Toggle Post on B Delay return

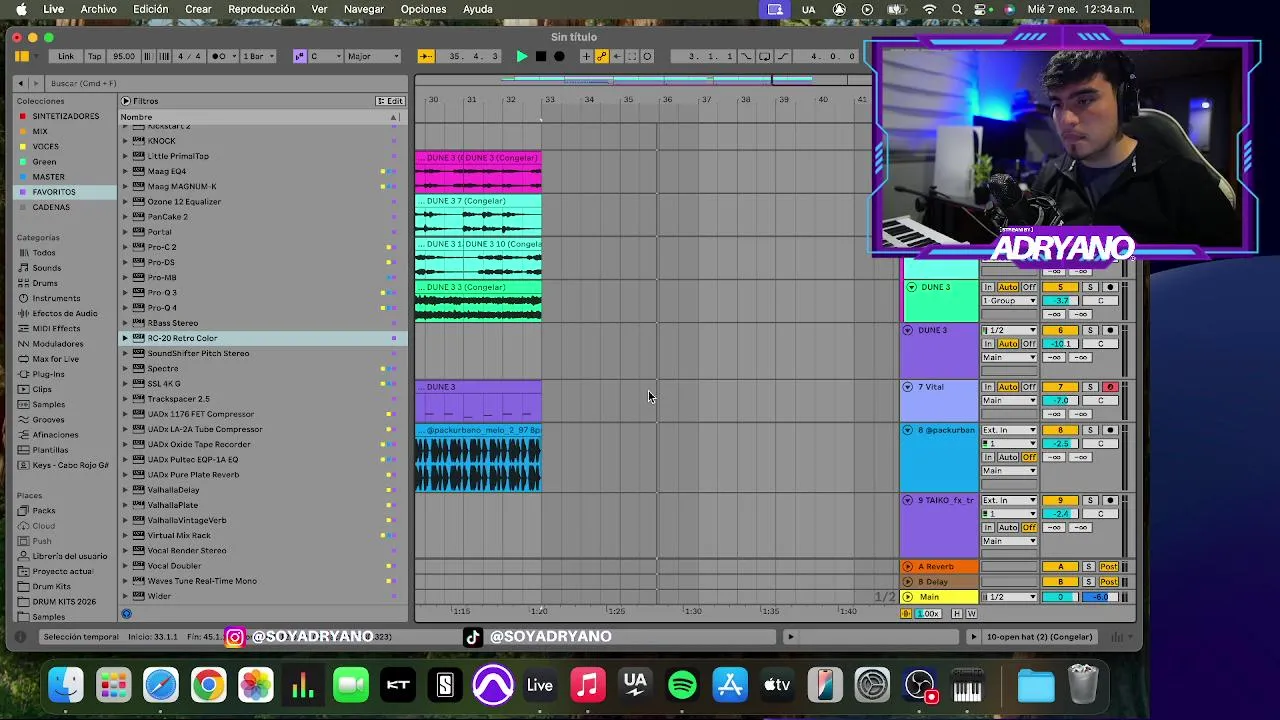coord(1109,581)
